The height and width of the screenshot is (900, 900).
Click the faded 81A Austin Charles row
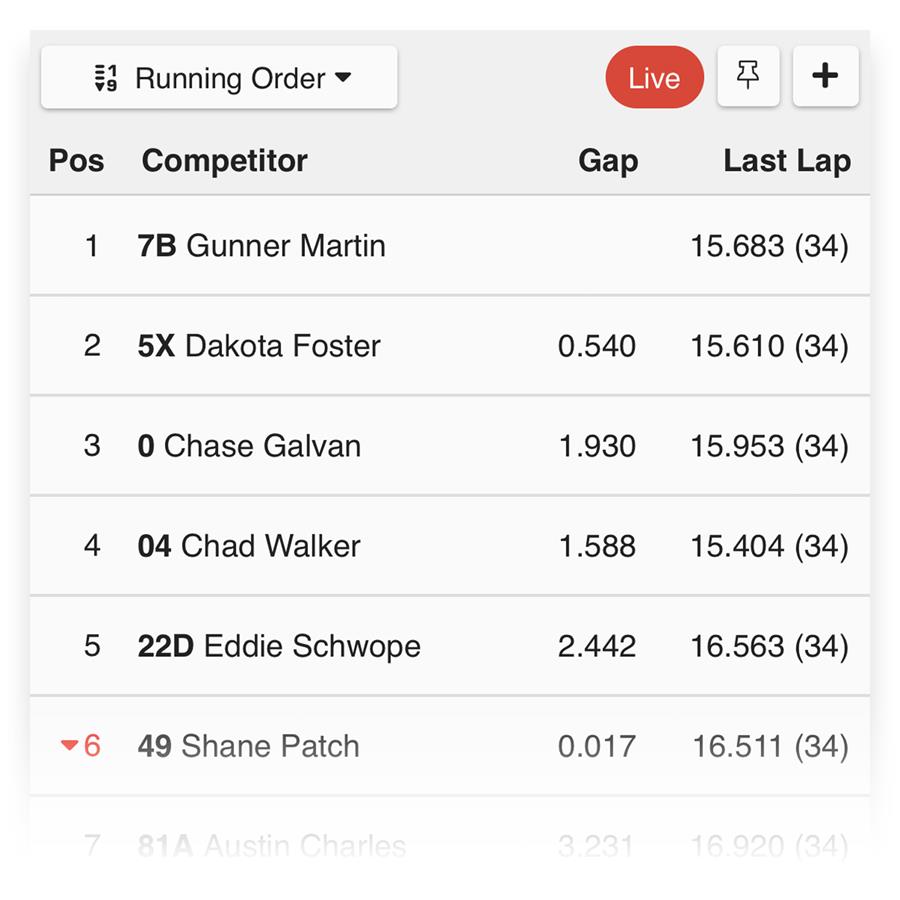450,845
